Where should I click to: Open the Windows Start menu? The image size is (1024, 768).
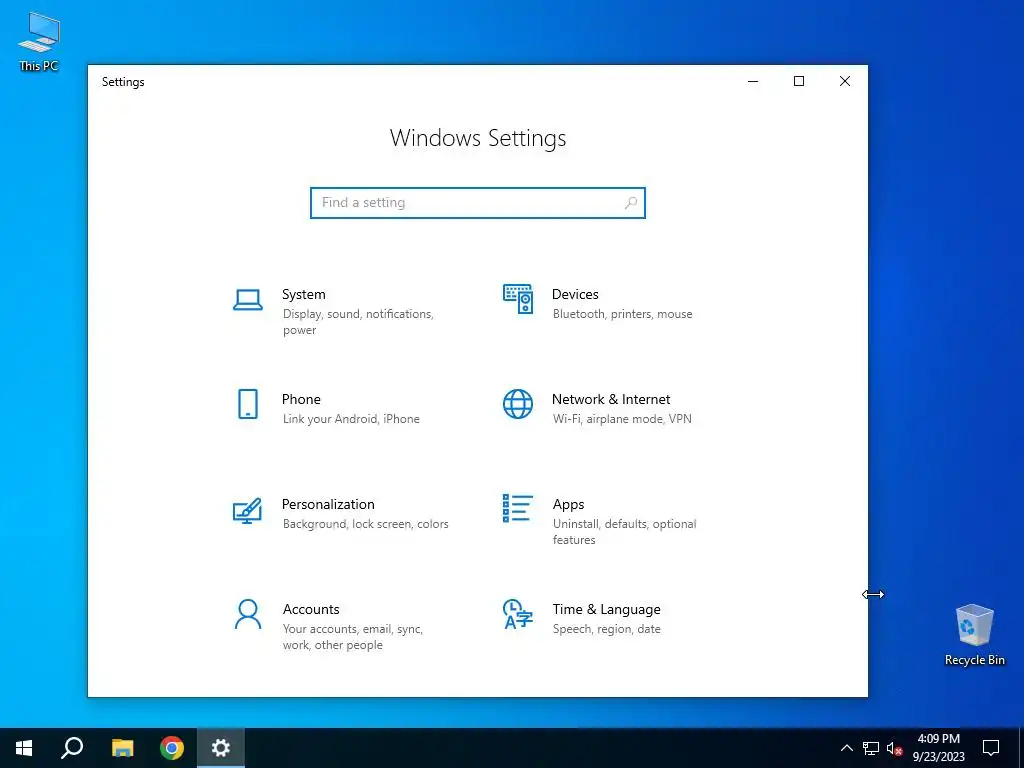pos(24,748)
